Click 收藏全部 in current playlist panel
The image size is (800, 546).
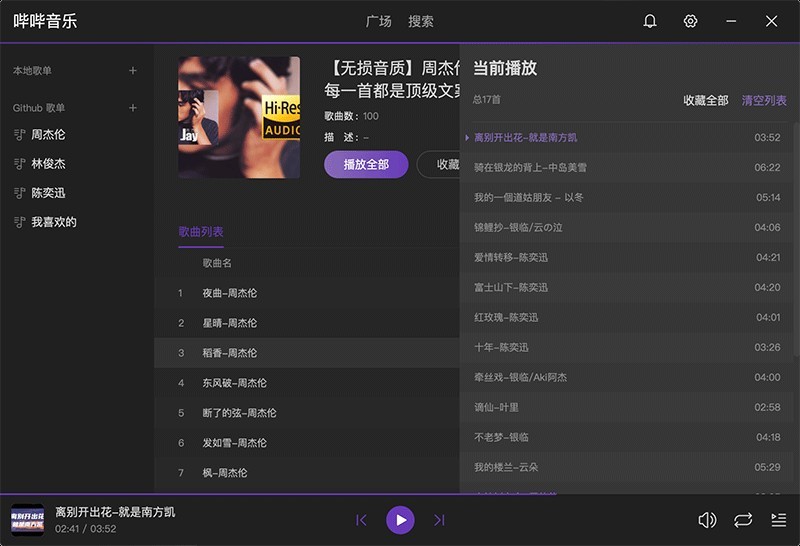705,101
